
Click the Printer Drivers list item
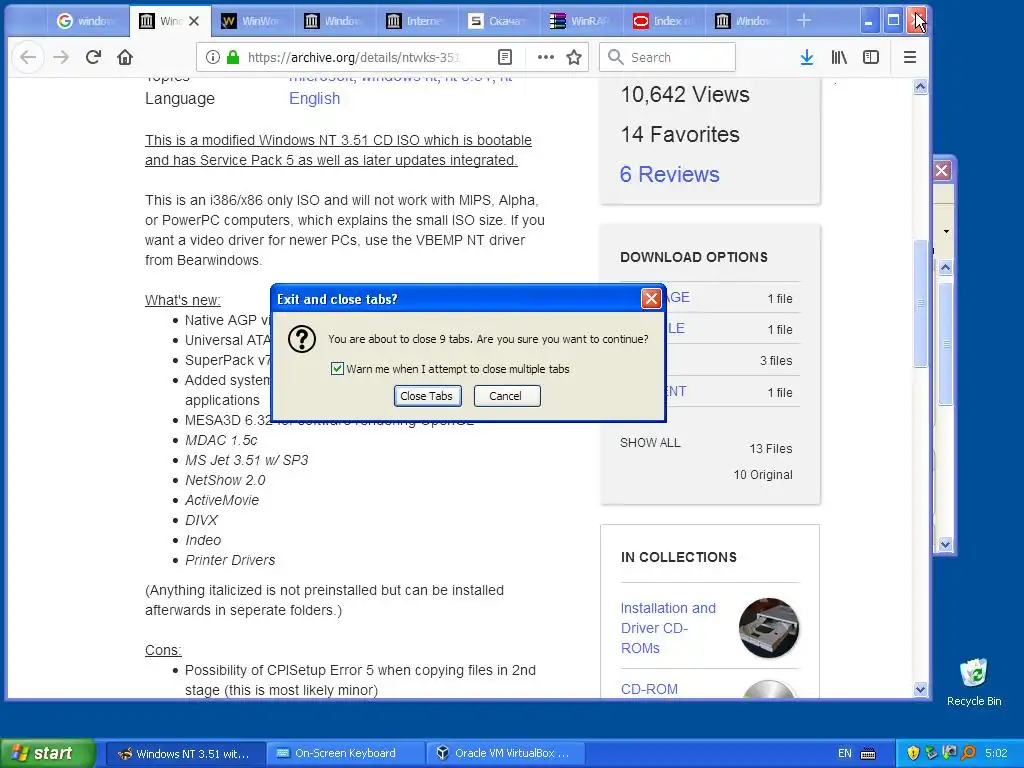(230, 560)
